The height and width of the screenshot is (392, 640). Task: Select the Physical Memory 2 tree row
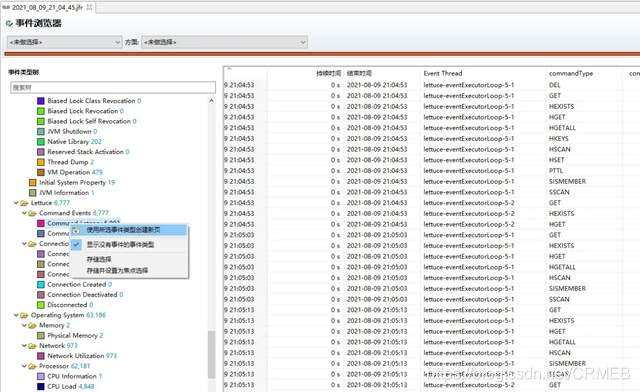pyautogui.click(x=70, y=335)
